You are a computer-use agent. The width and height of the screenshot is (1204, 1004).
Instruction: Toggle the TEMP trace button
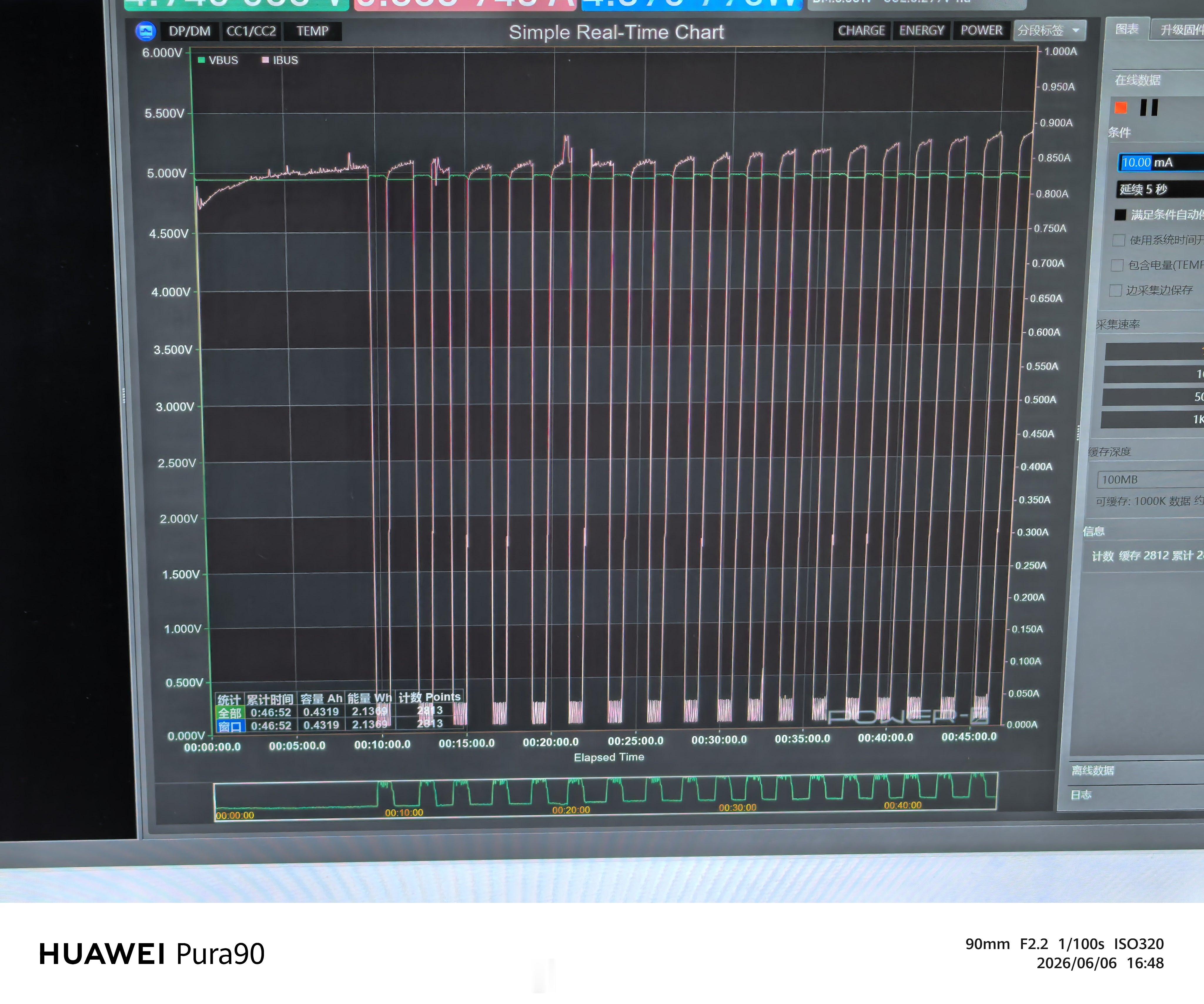(x=312, y=31)
